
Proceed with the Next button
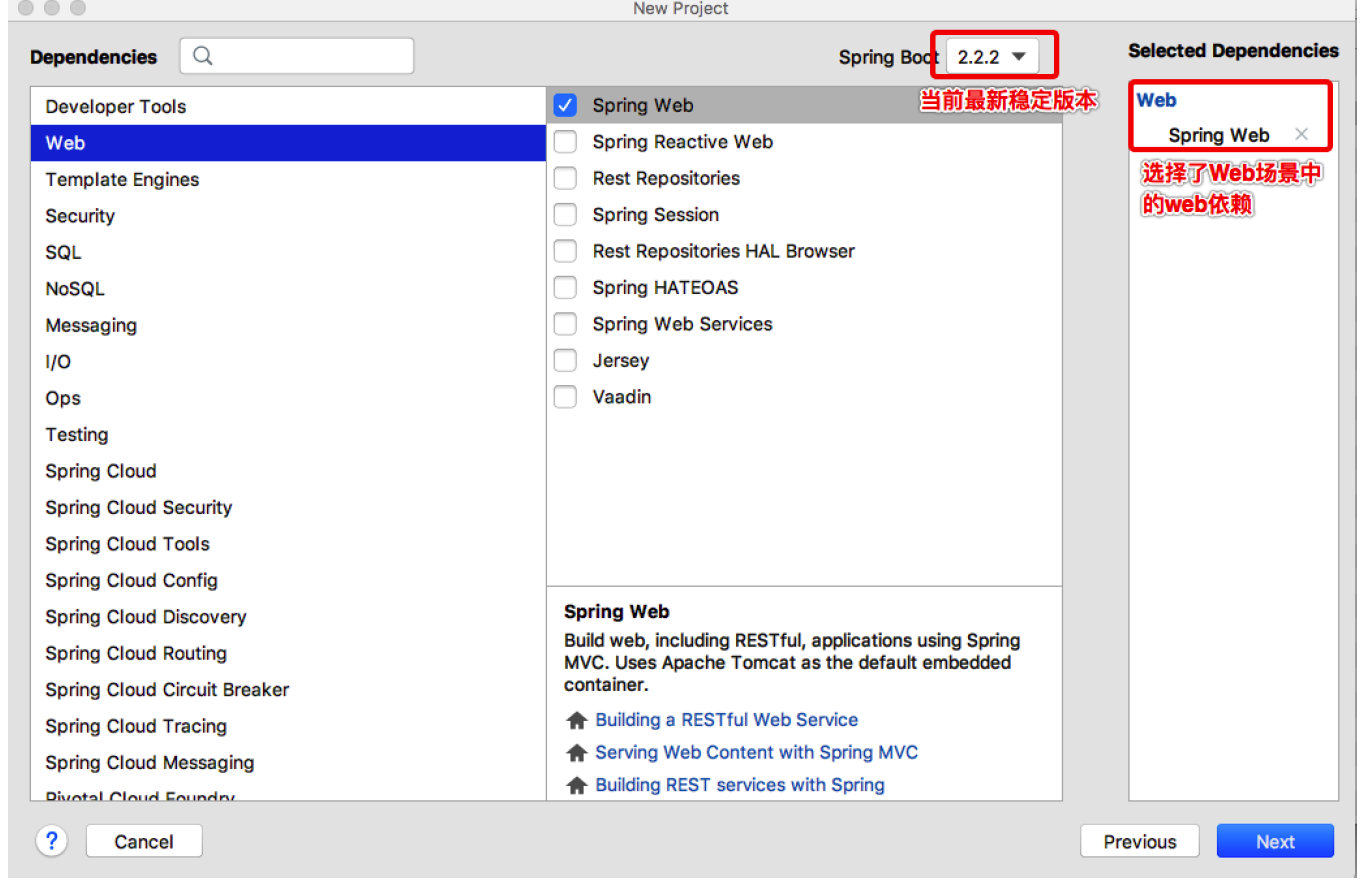[1275, 841]
